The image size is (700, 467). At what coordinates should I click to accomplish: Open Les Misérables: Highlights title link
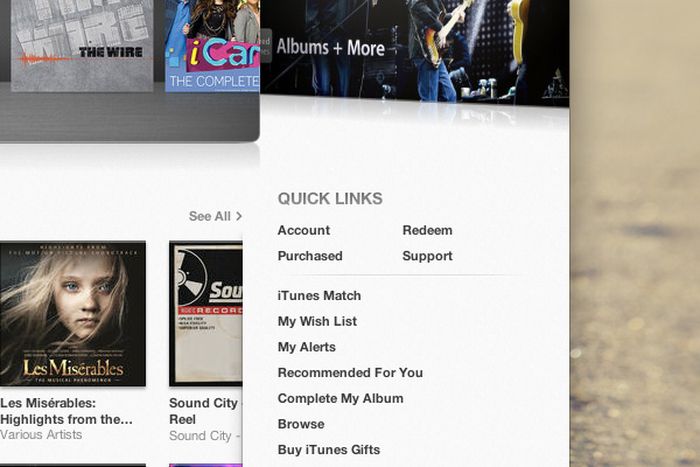click(x=66, y=411)
